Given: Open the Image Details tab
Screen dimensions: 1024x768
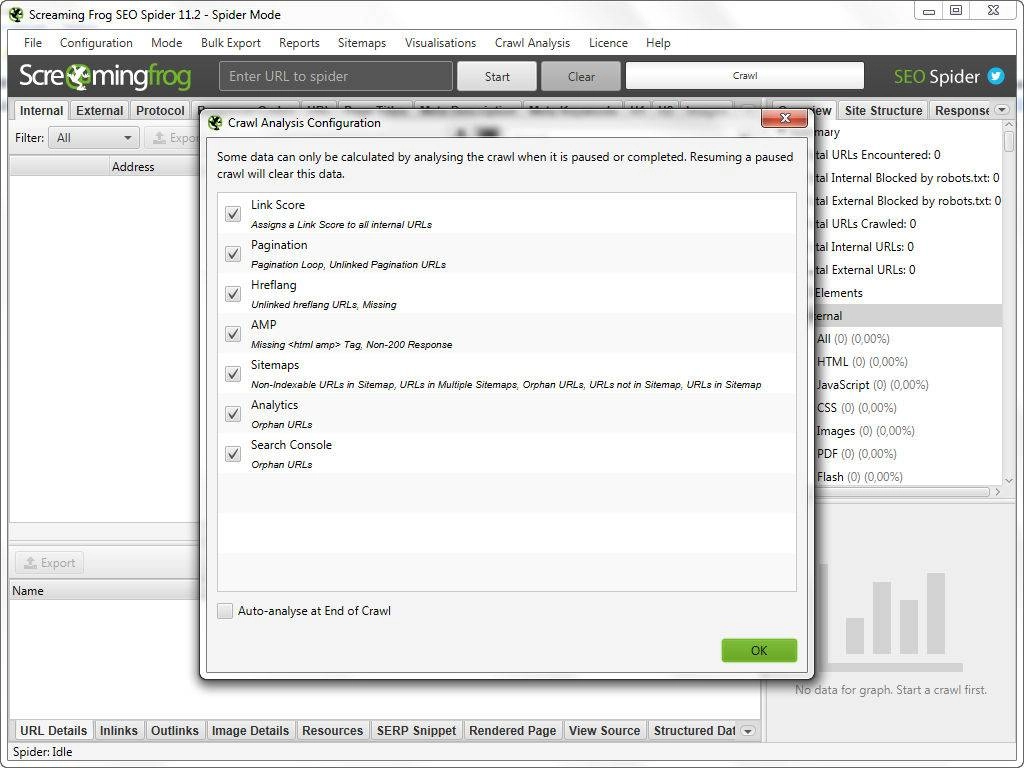Looking at the screenshot, I should pos(250,731).
